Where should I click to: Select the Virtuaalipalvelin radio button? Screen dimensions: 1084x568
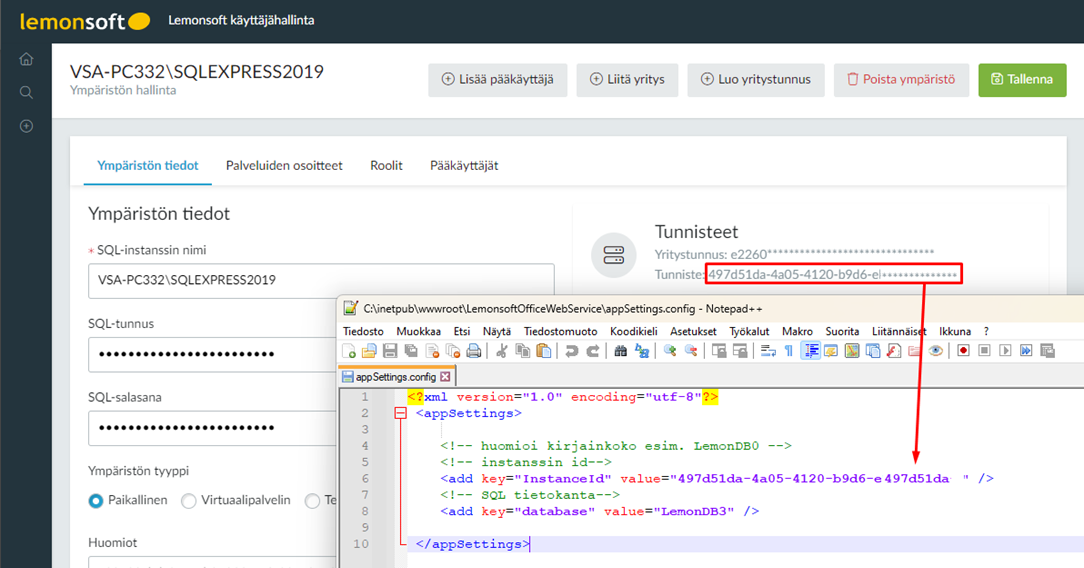pyautogui.click(x=189, y=501)
